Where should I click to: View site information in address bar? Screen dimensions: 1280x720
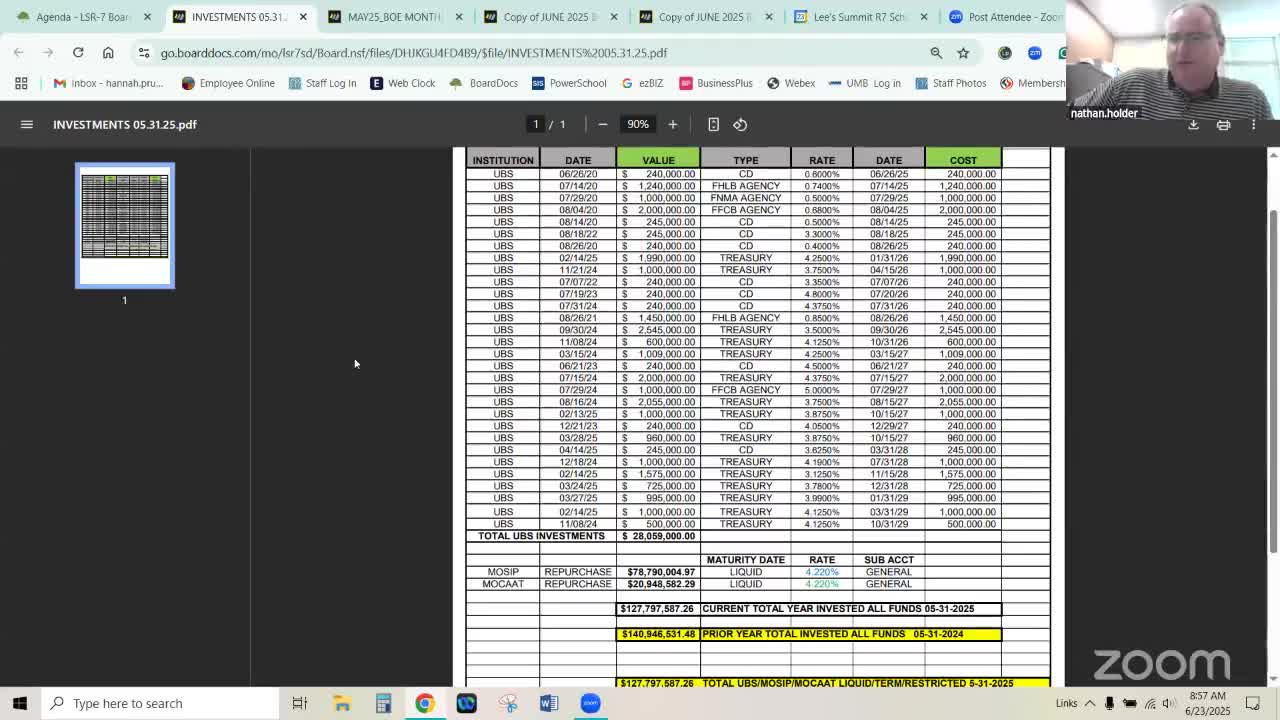click(x=144, y=52)
